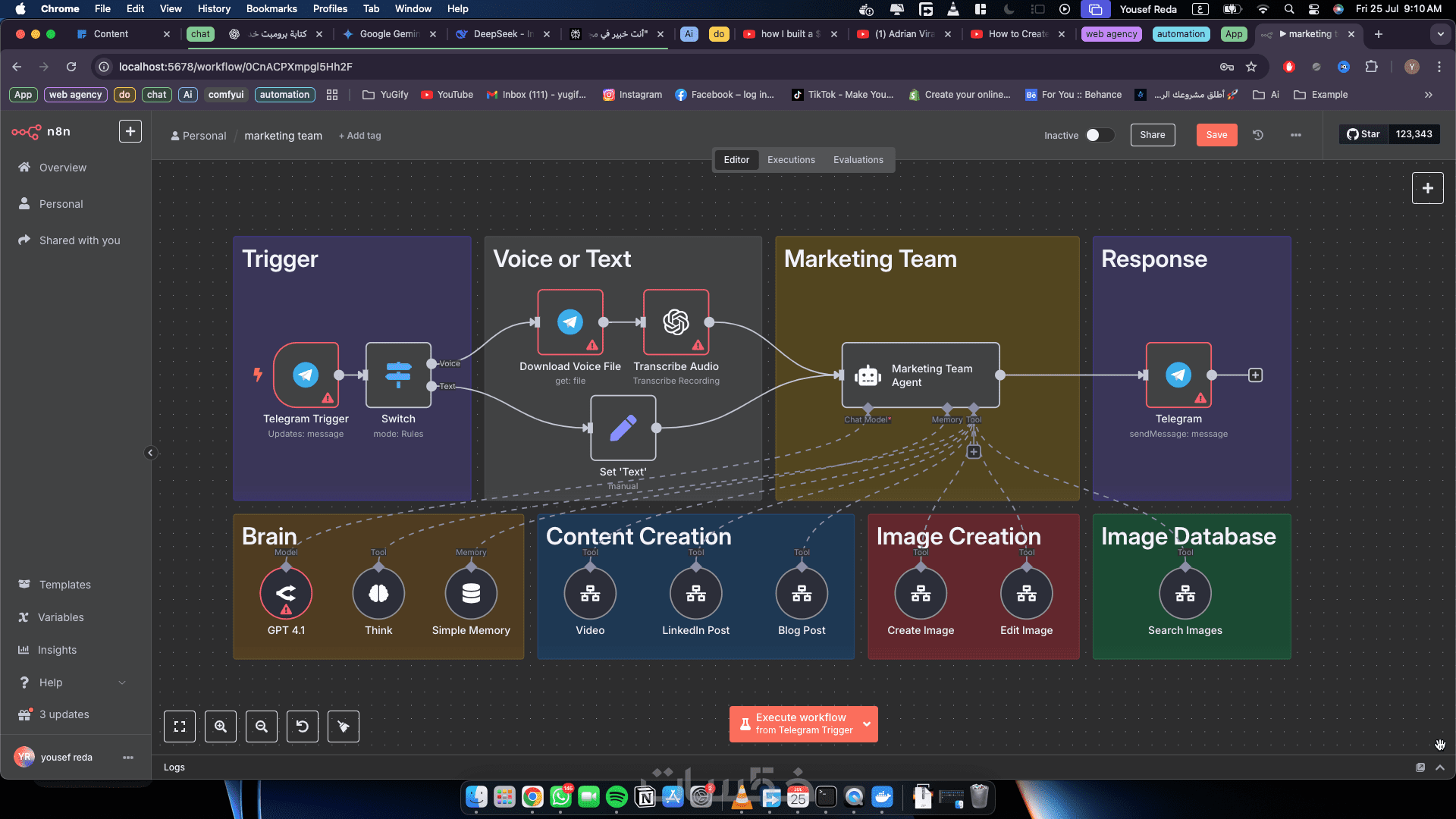1456x819 pixels.
Task: Click the Share button
Action: click(1152, 135)
